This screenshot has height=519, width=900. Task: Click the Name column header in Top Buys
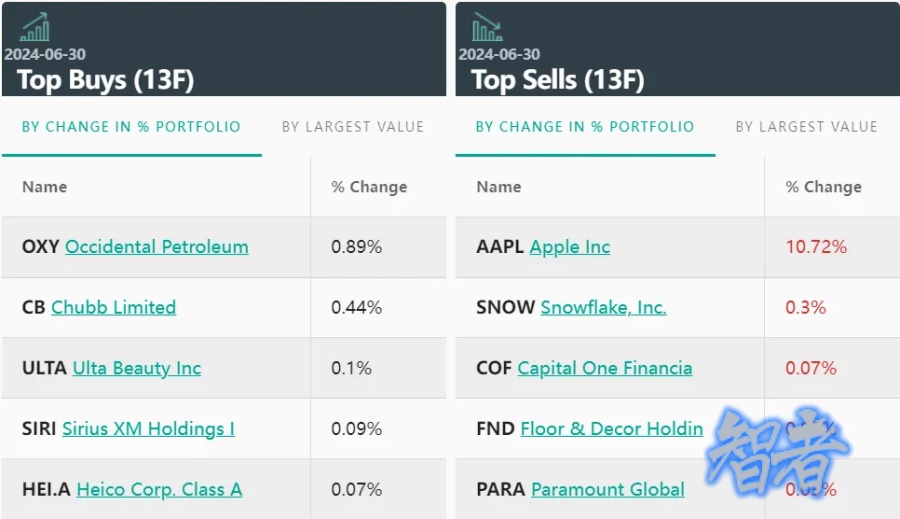(45, 187)
